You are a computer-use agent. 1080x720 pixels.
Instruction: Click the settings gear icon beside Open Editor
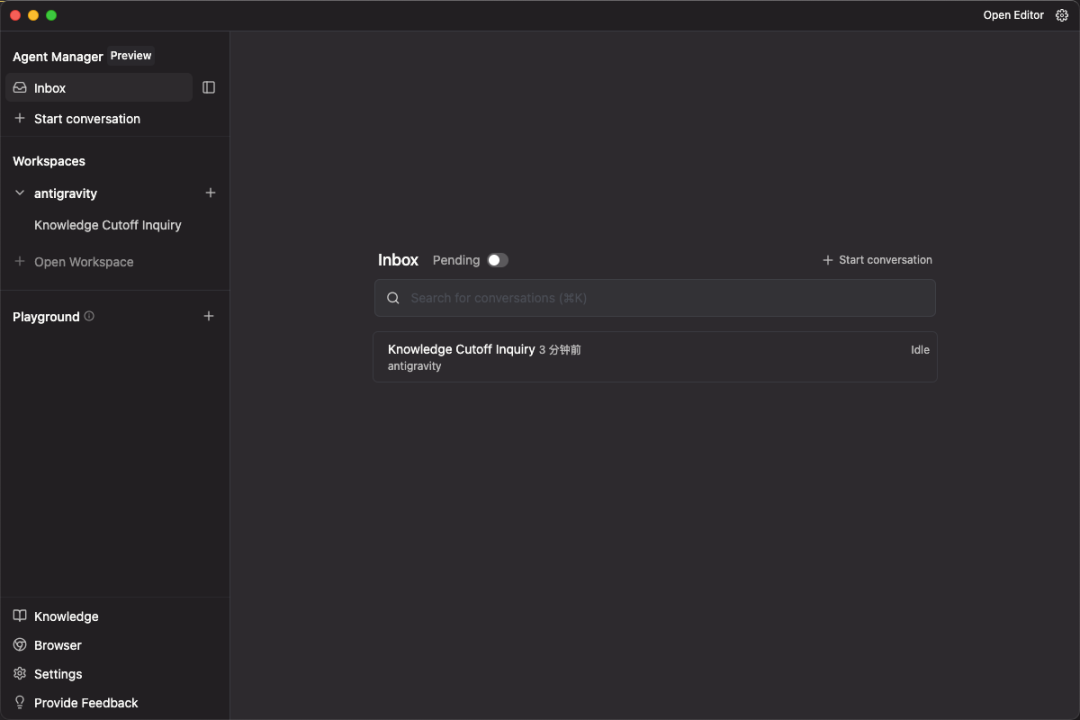[1062, 15]
